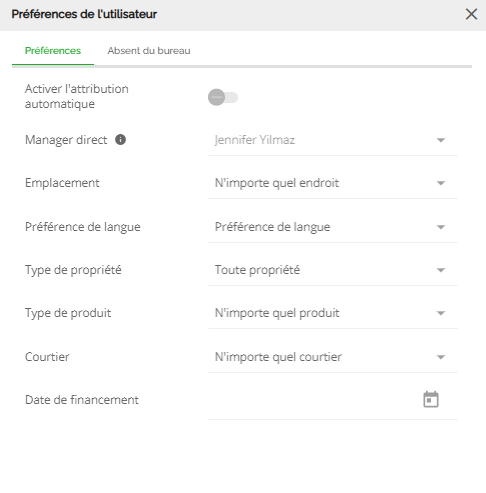Screen dimensions: 486x493
Task: Open the calendar icon for Date de financement
Action: pyautogui.click(x=431, y=399)
